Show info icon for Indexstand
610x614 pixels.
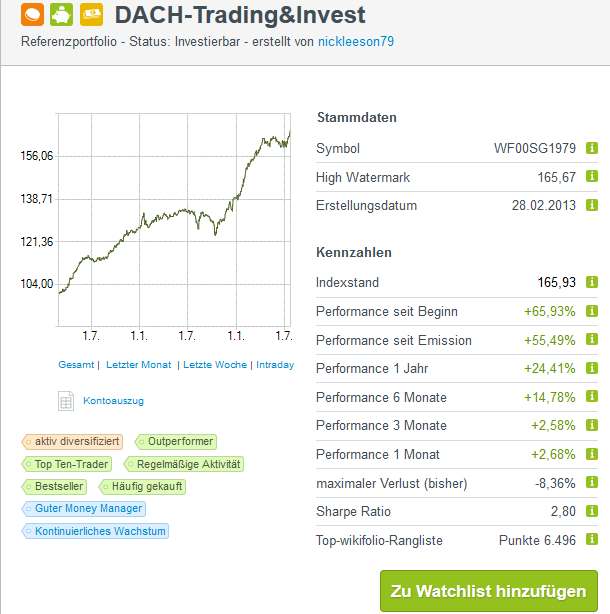coord(592,282)
